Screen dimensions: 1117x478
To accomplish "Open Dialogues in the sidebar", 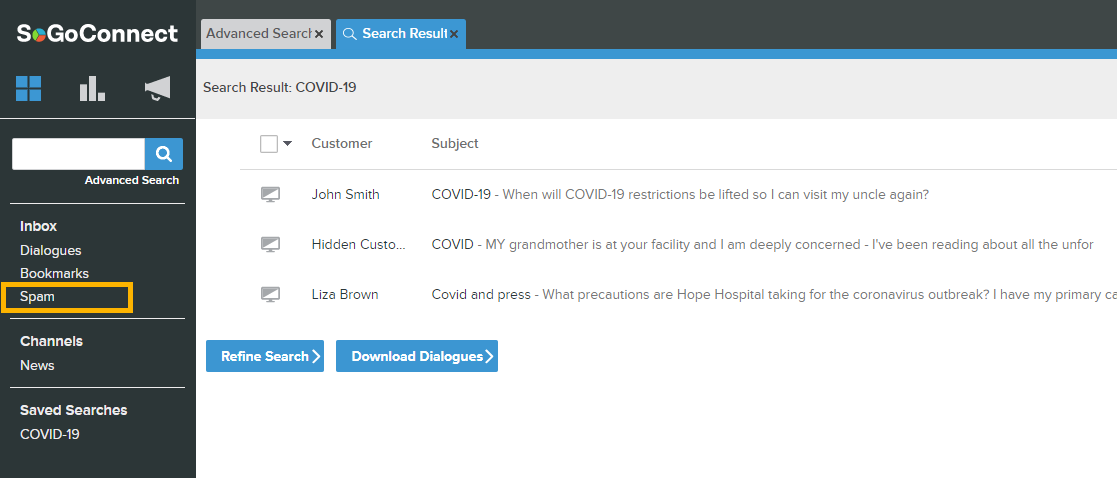I will 51,251.
